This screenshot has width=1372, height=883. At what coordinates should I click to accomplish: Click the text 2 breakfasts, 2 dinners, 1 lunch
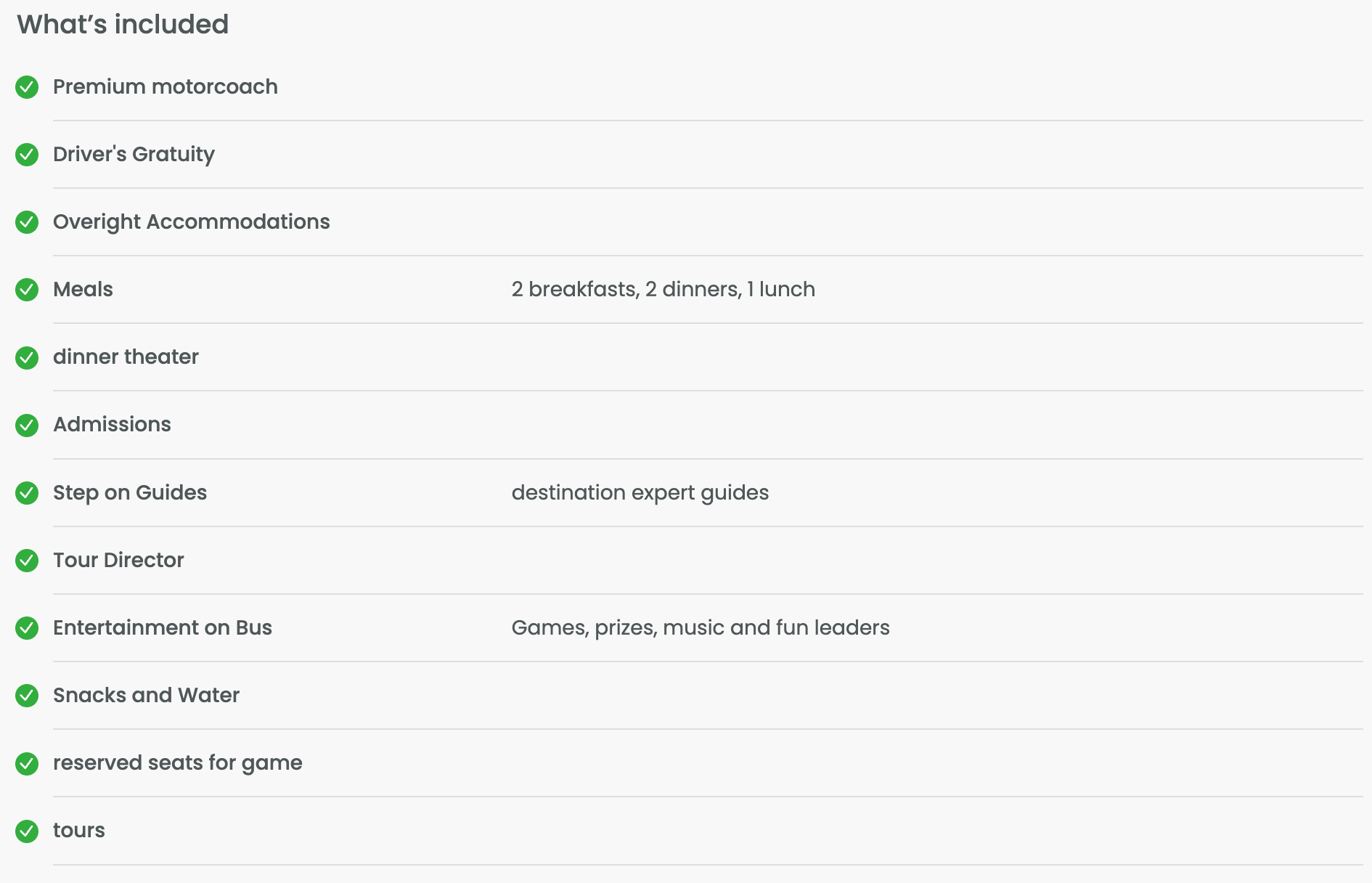coord(663,289)
